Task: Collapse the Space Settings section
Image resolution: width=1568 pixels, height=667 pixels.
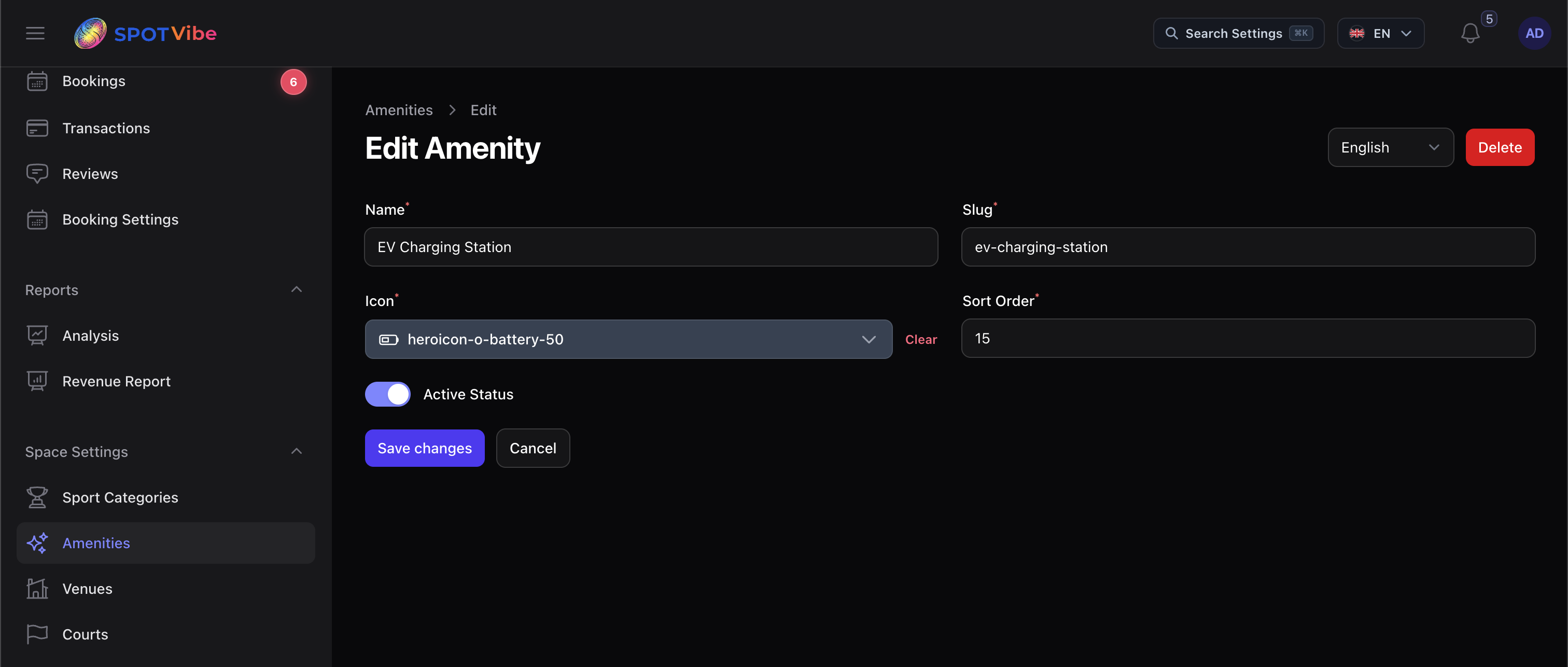Action: click(297, 451)
